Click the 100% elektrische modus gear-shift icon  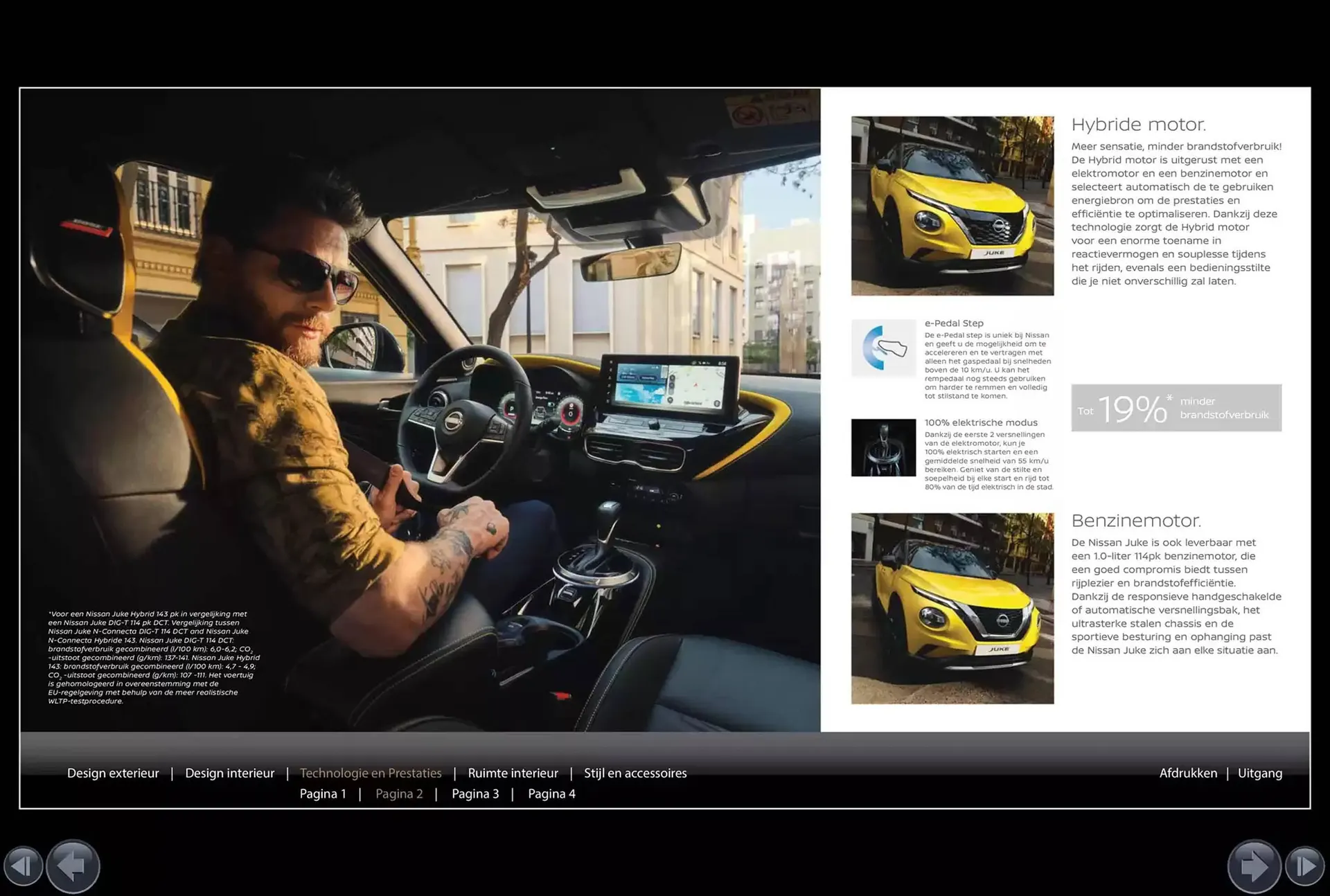[x=883, y=447]
